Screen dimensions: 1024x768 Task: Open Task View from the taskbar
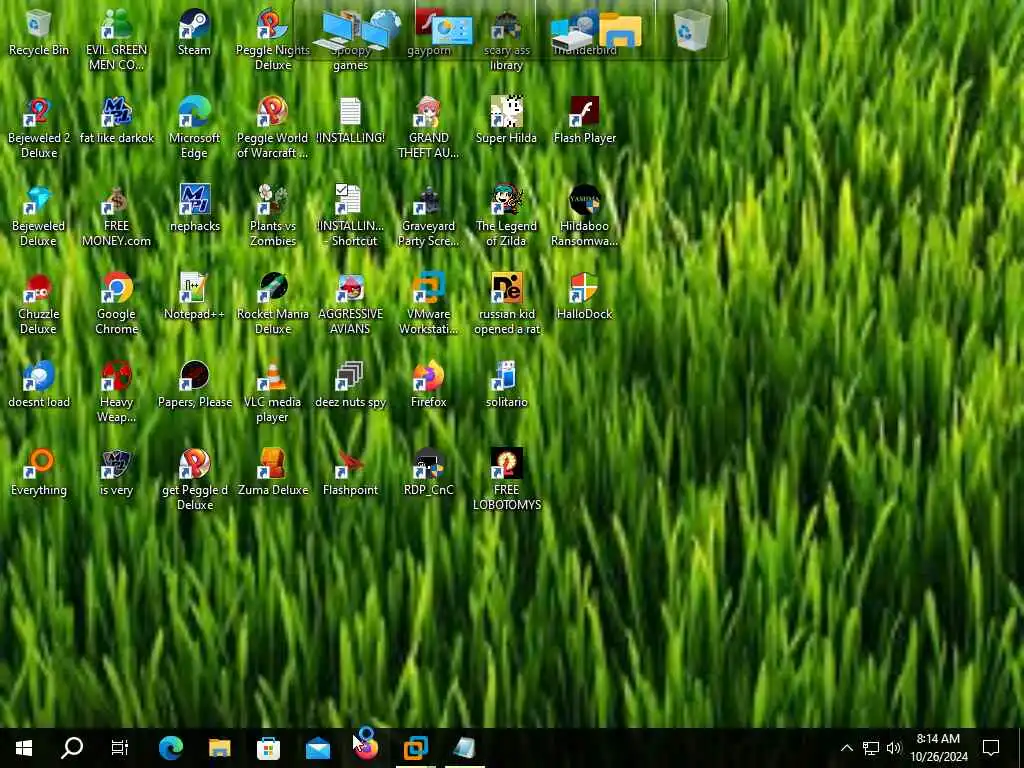pos(120,748)
